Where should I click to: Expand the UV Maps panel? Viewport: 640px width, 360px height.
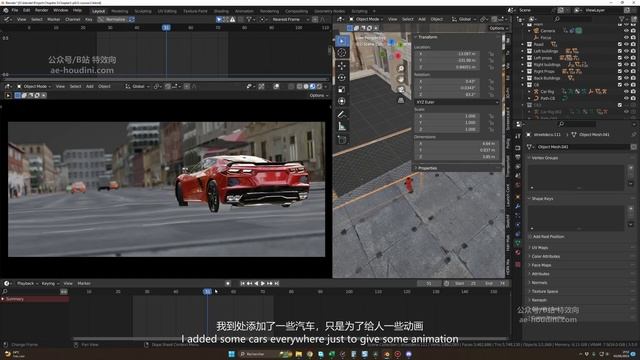pos(539,248)
